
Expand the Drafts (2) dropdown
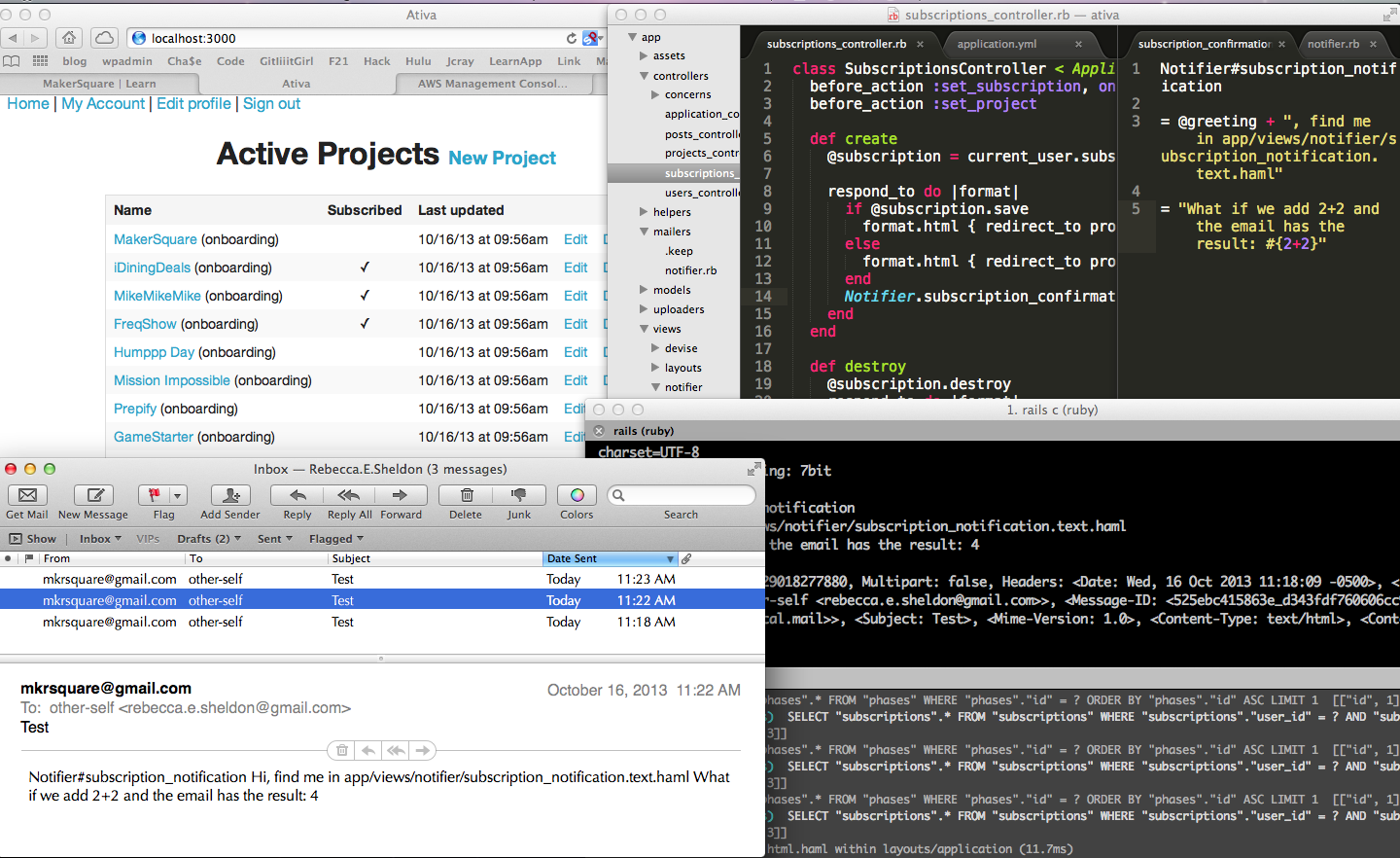[209, 539]
